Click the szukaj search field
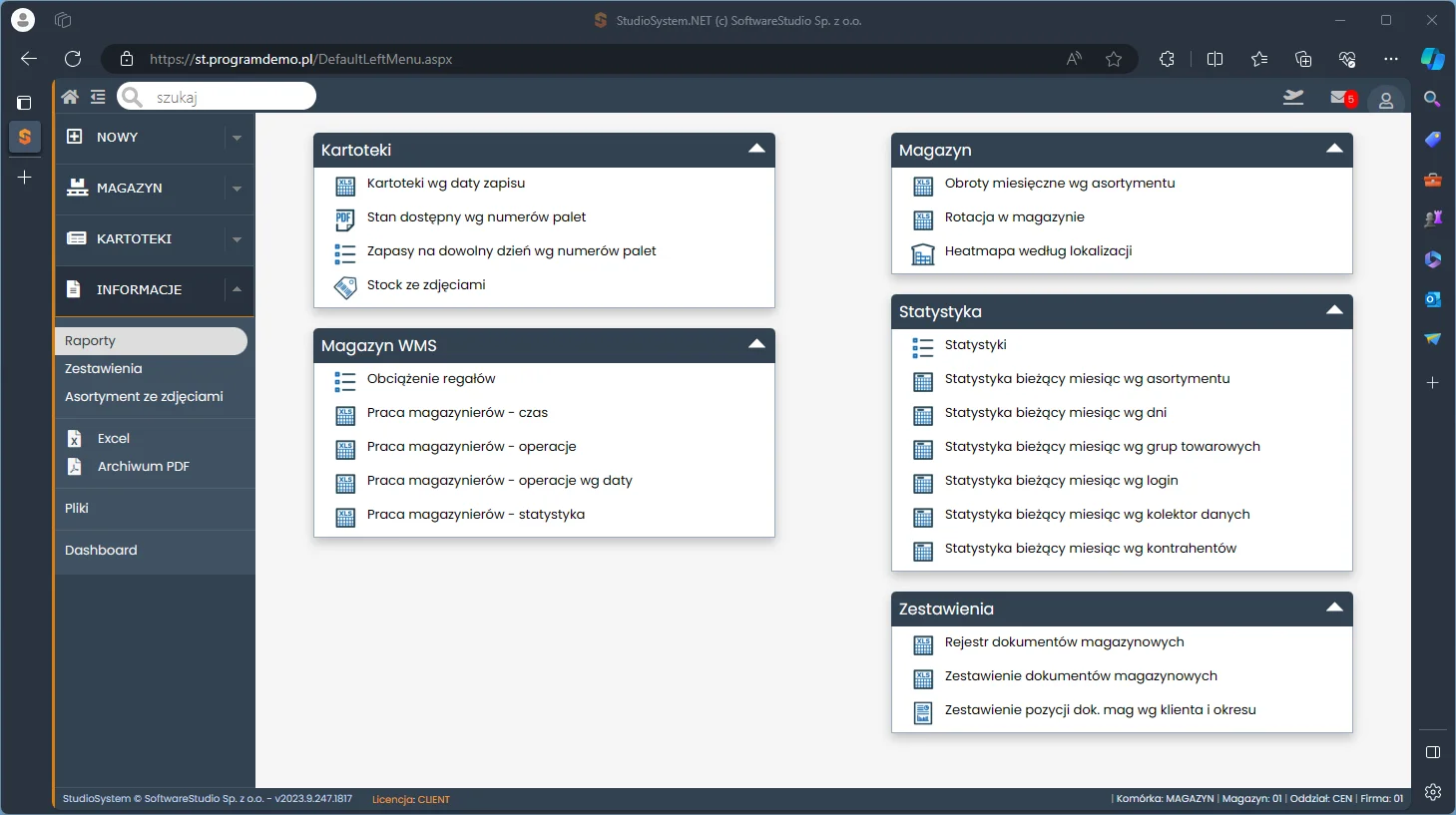Screen dimensions: 1456x815 click(x=217, y=97)
